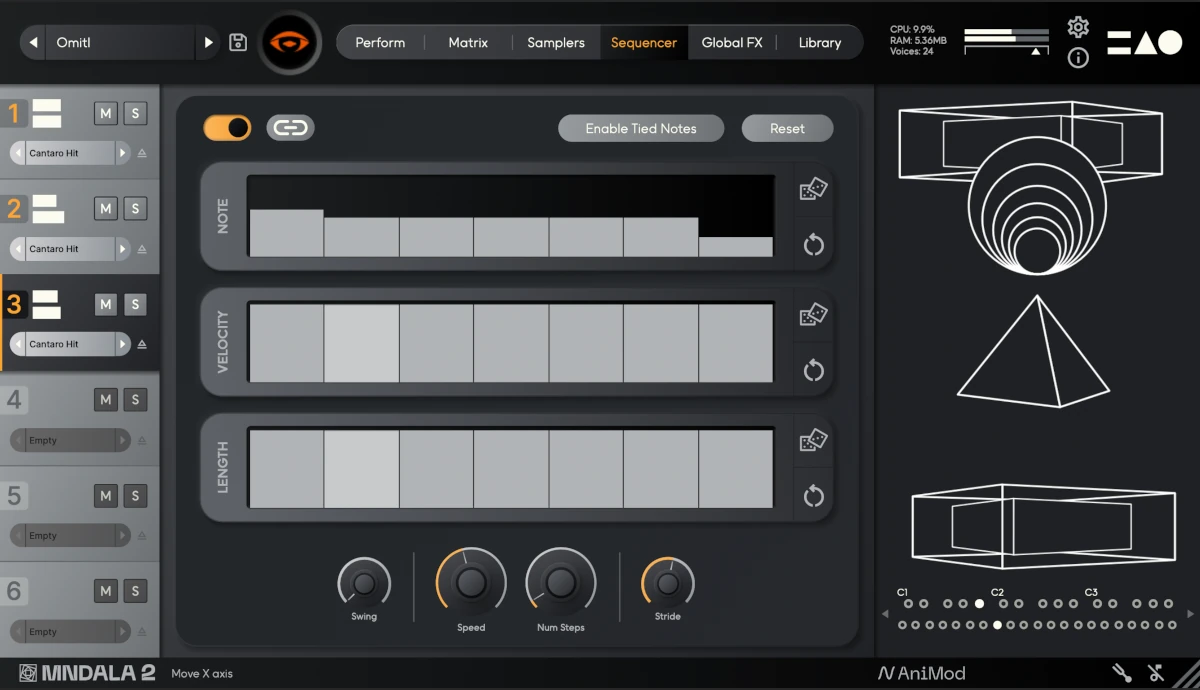Viewport: 1200px width, 690px height.
Task: Open the info panel icon
Action: (1078, 58)
